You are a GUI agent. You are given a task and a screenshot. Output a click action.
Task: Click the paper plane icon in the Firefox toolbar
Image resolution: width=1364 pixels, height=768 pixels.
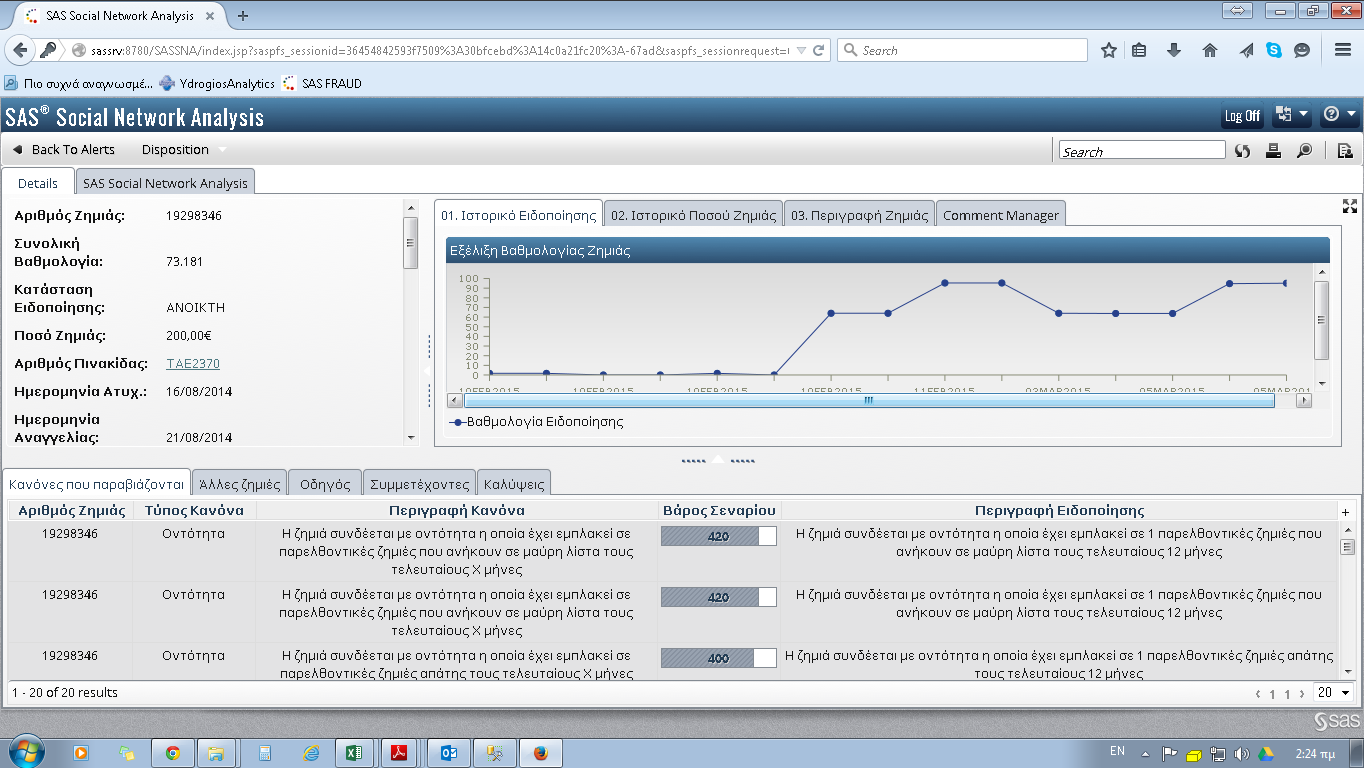click(1246, 50)
